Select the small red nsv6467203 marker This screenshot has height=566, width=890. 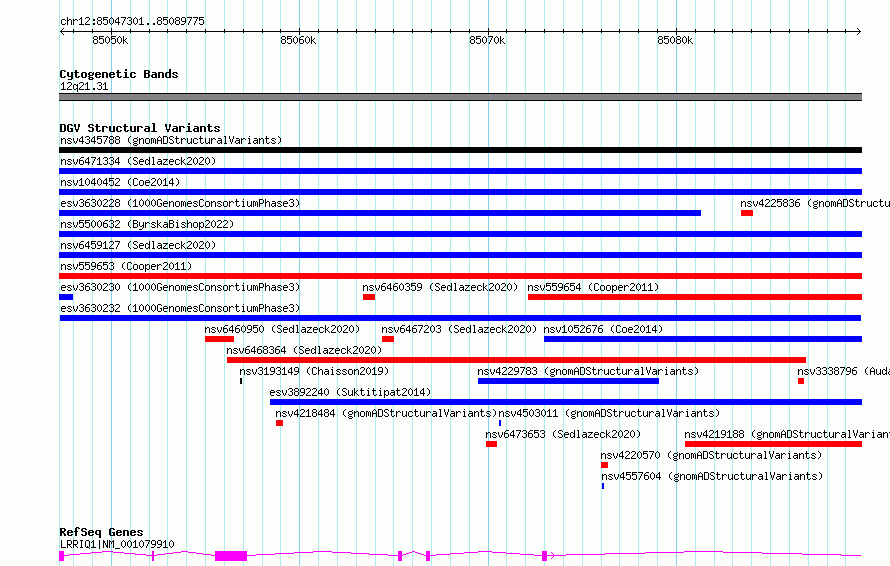[x=388, y=339]
